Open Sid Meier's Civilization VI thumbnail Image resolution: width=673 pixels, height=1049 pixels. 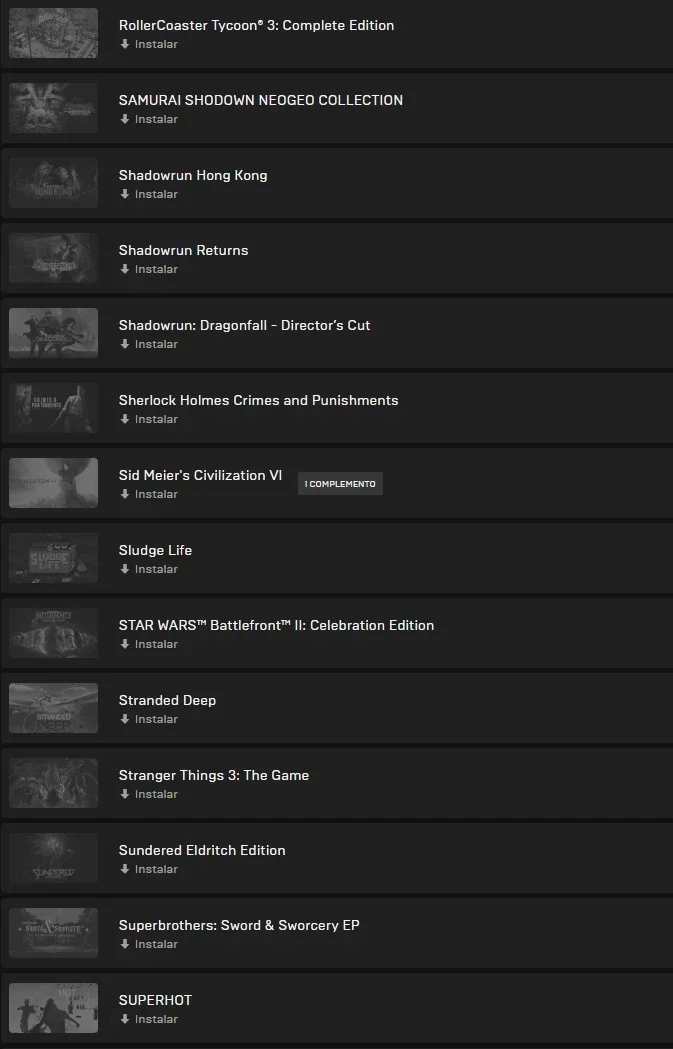coord(54,482)
